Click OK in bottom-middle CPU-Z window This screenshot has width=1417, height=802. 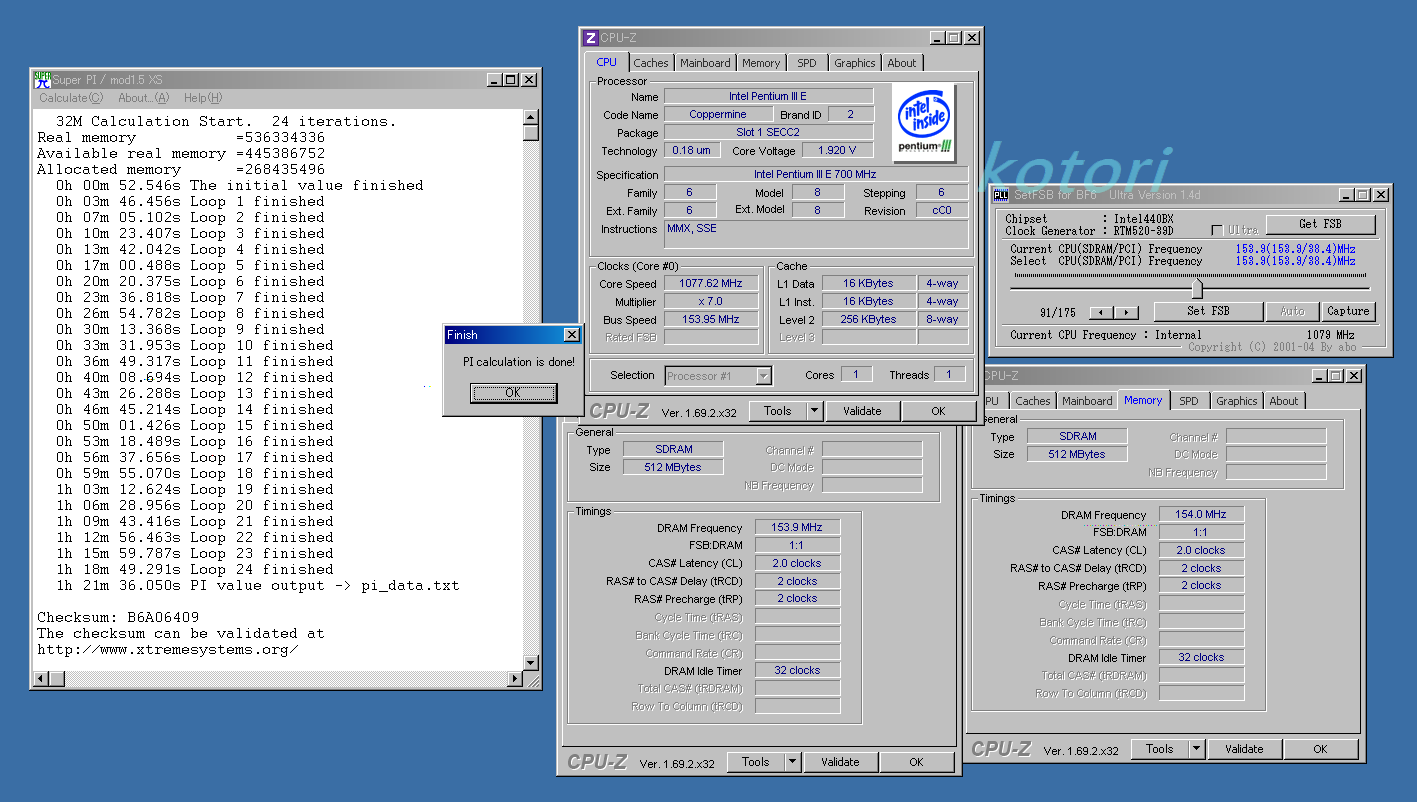916,762
